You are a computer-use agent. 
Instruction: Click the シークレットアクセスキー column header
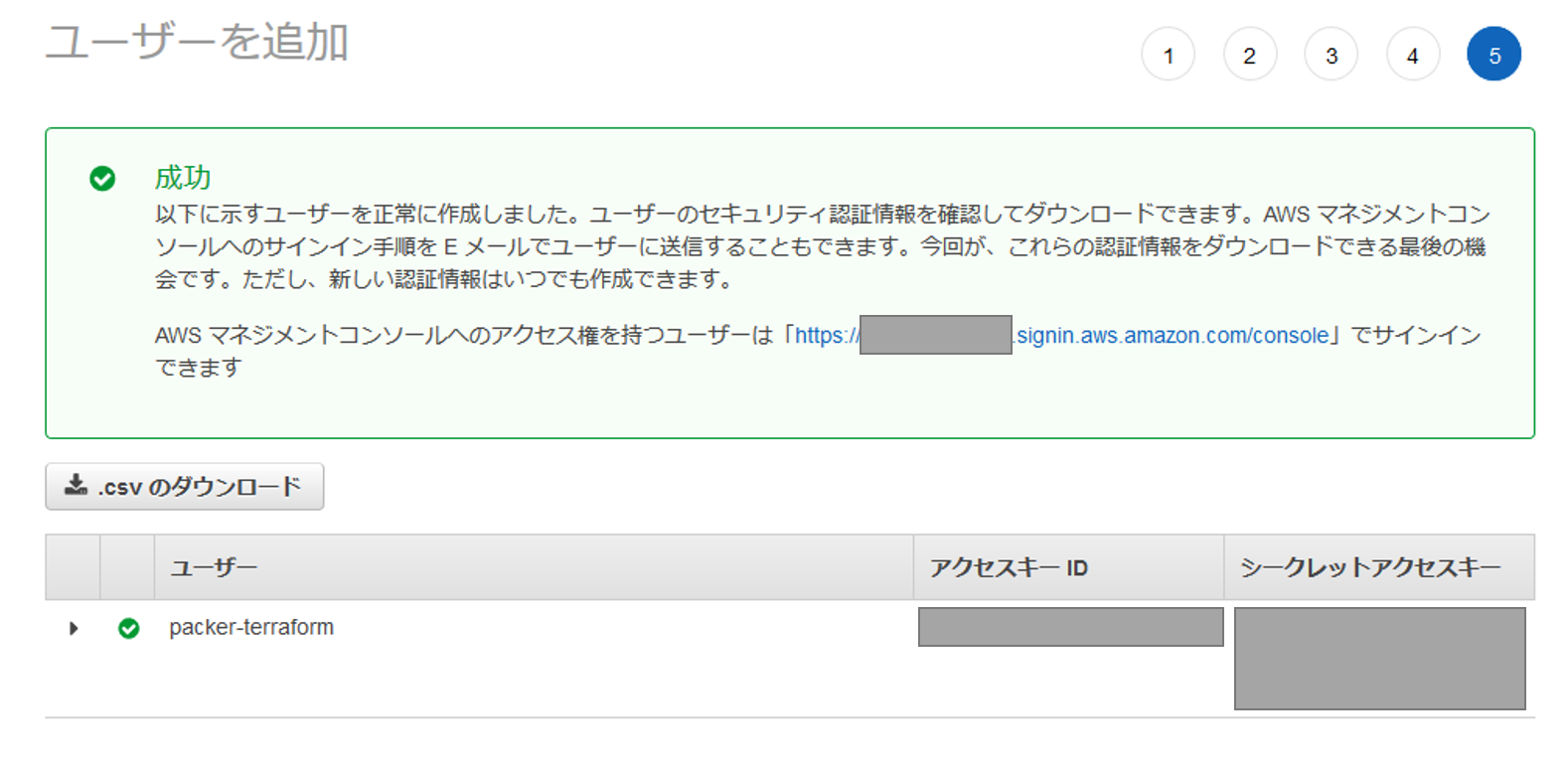click(x=1369, y=567)
